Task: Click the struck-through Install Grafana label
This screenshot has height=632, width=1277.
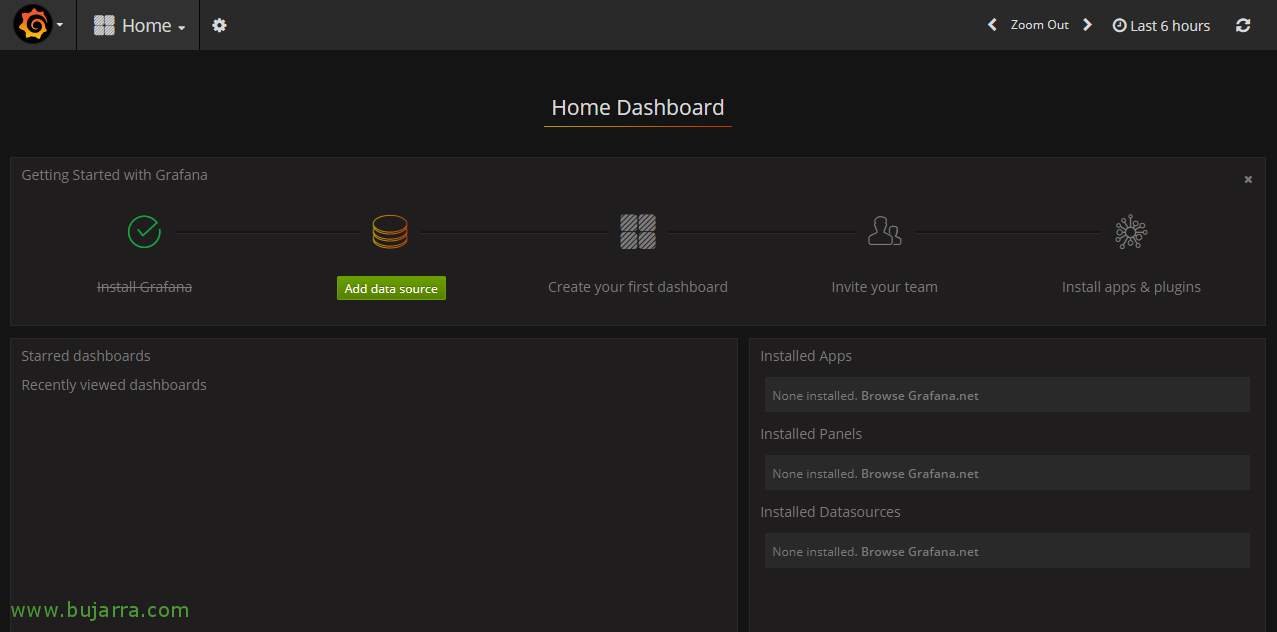Action: 144,287
